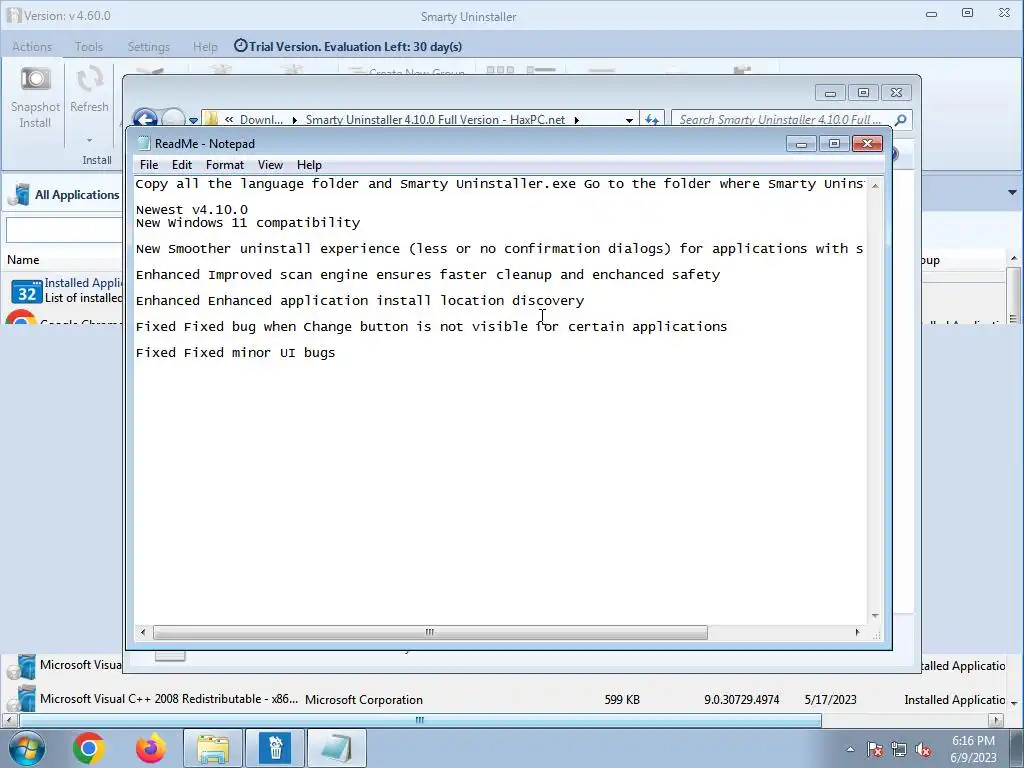The image size is (1024, 768).
Task: Switch to Smarty Uninstaller taskbar button
Action: tap(275, 748)
